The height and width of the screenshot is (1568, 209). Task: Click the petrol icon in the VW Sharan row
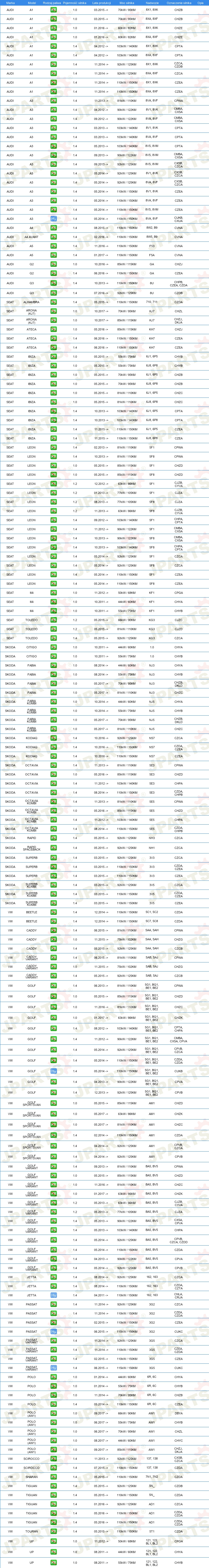pos(54,1477)
